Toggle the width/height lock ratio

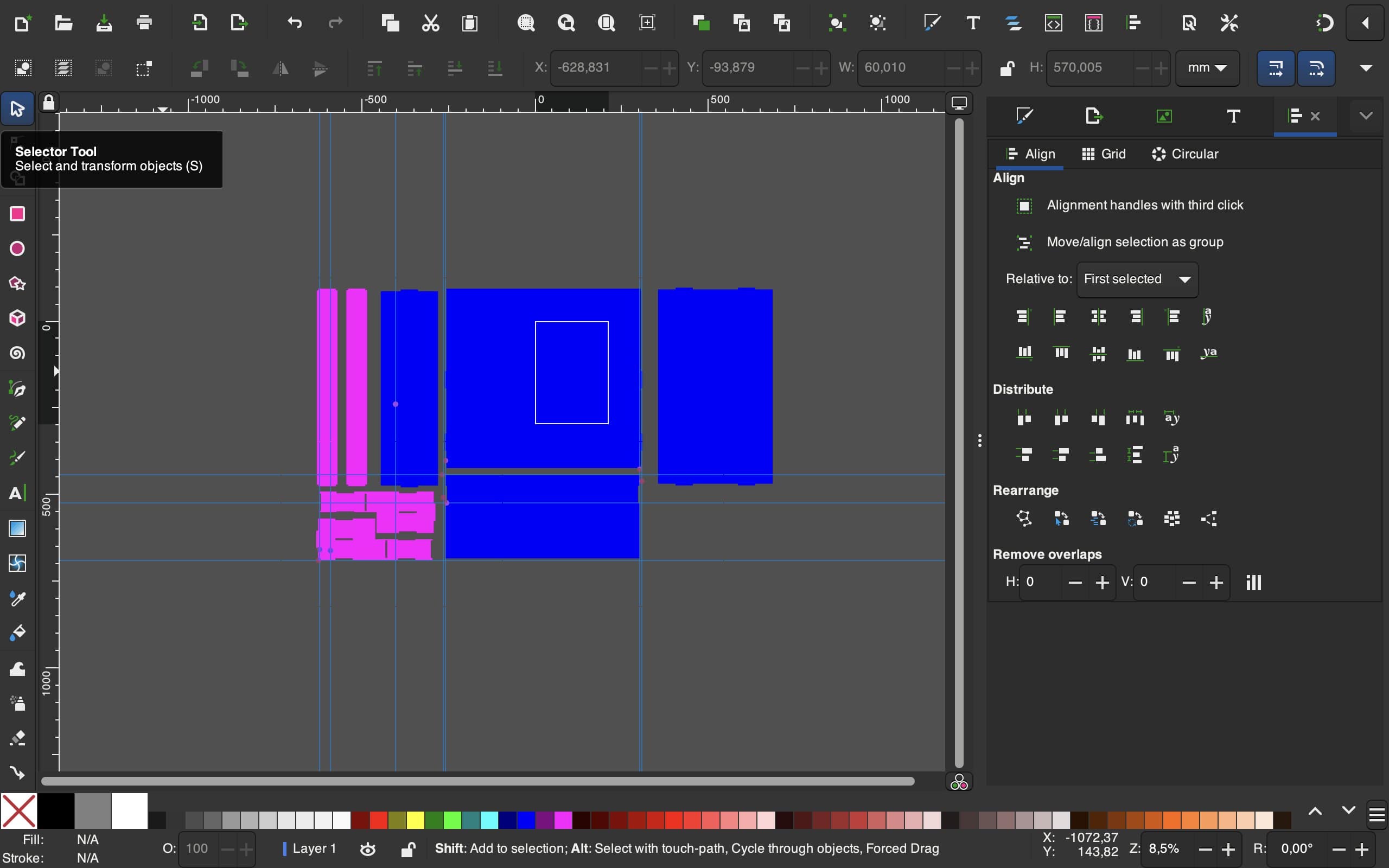[x=1006, y=68]
